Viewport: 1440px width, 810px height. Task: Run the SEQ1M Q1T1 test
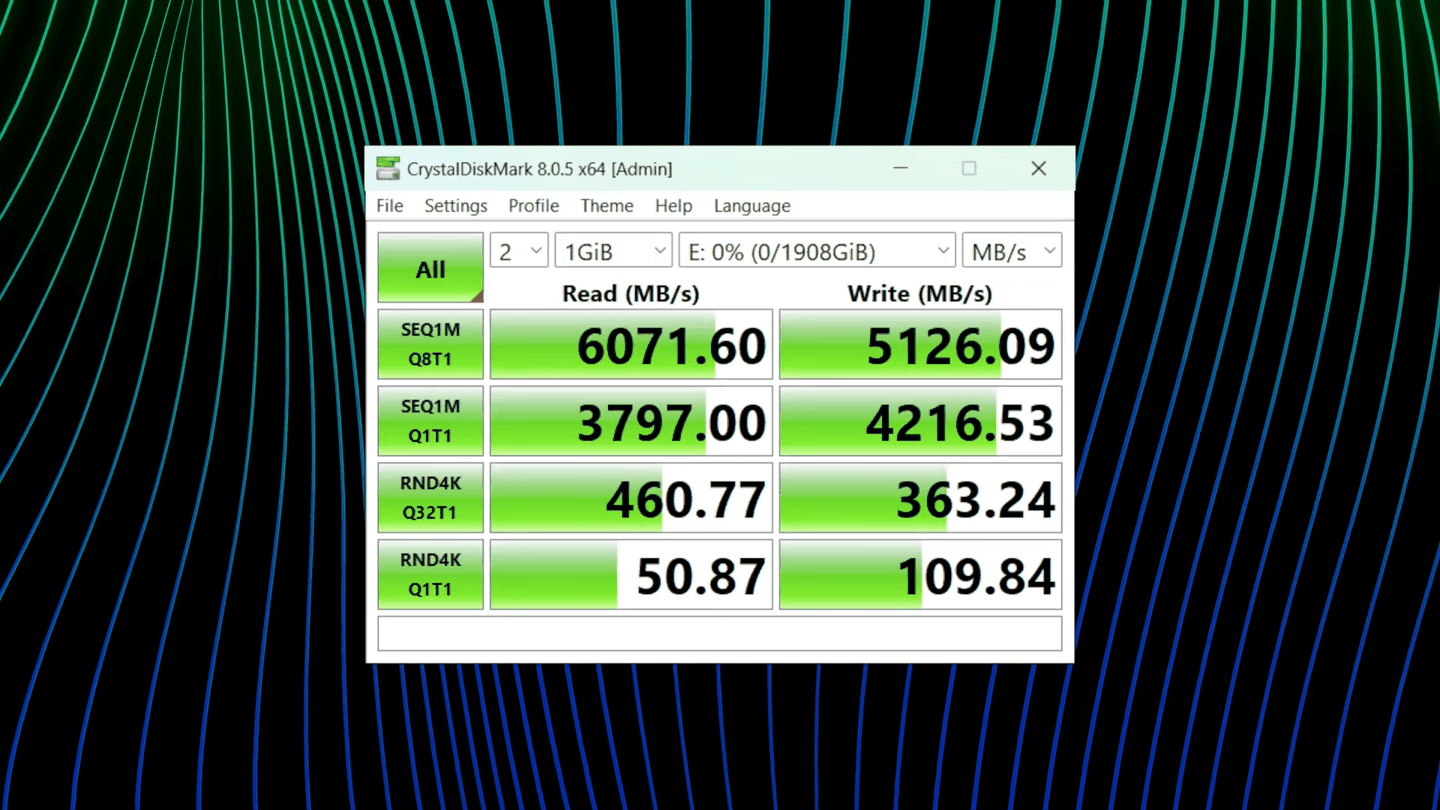[x=430, y=420]
